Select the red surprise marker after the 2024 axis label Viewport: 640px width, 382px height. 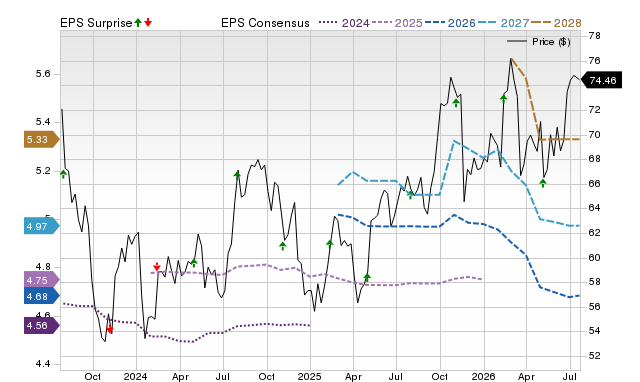[x=157, y=267]
